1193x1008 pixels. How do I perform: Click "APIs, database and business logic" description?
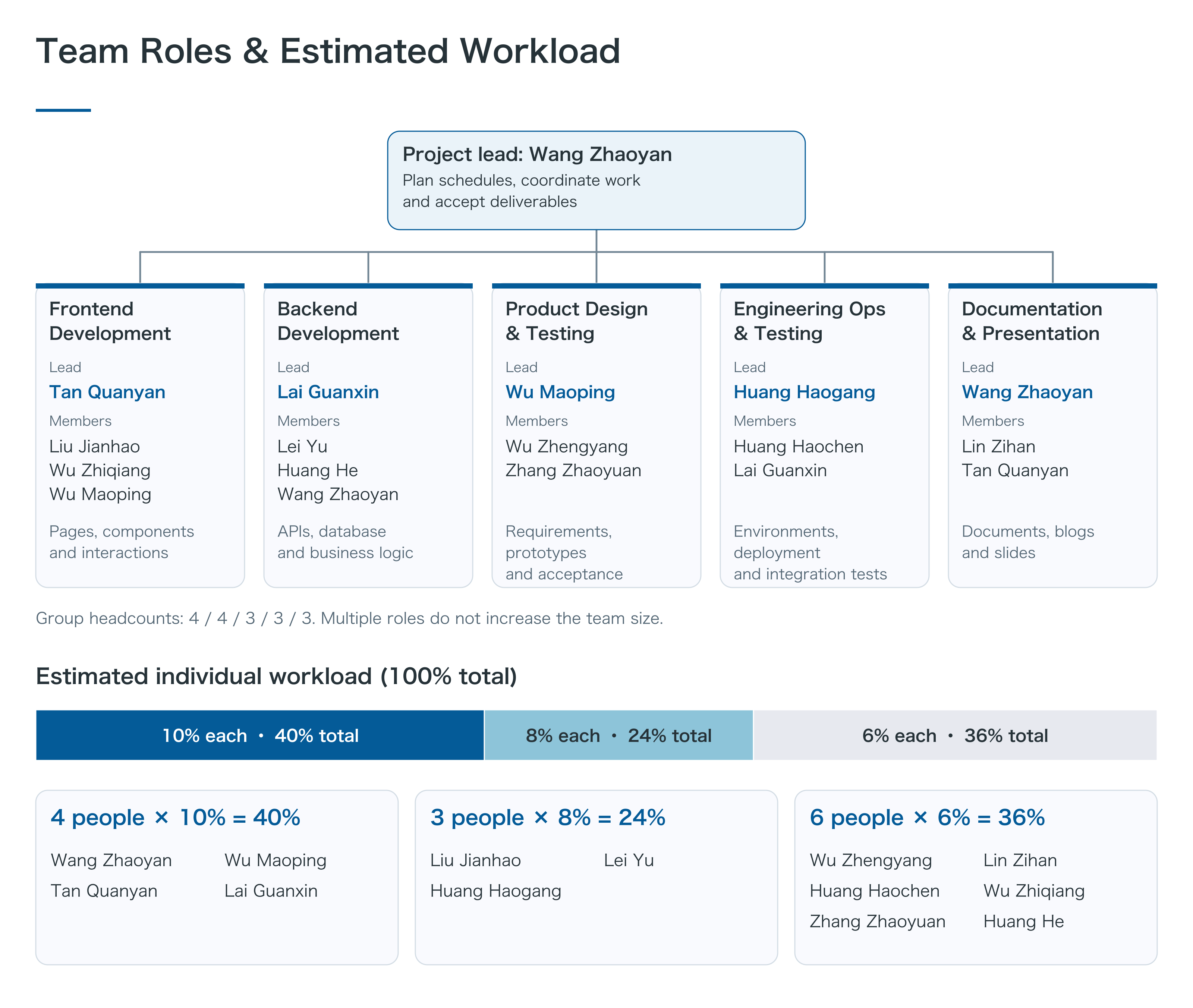(345, 542)
